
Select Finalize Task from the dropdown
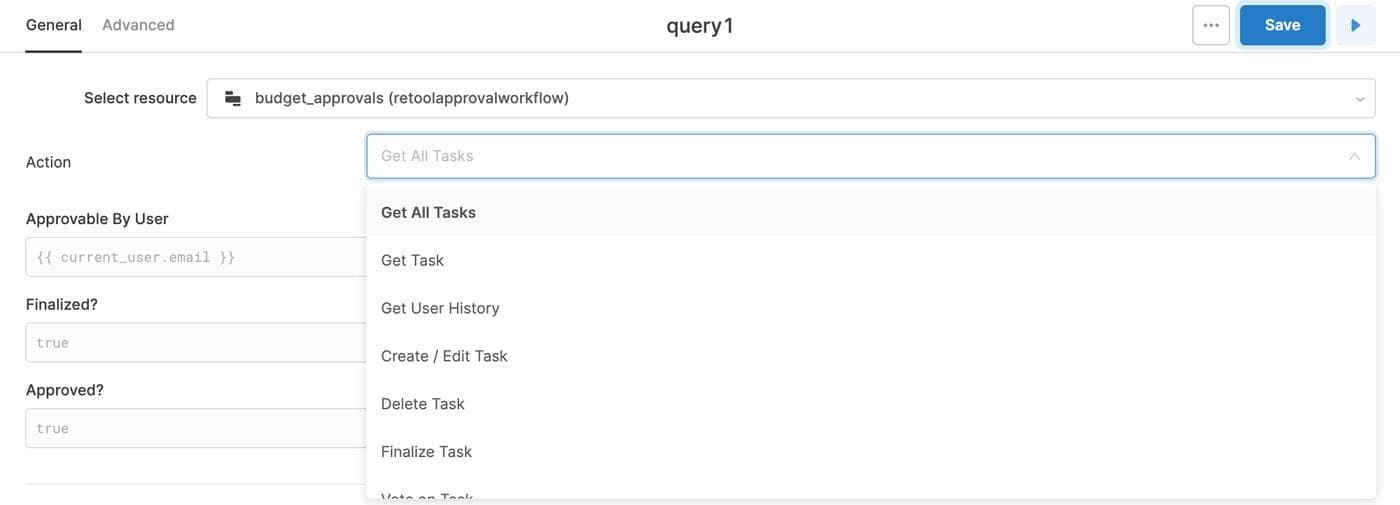tap(426, 452)
